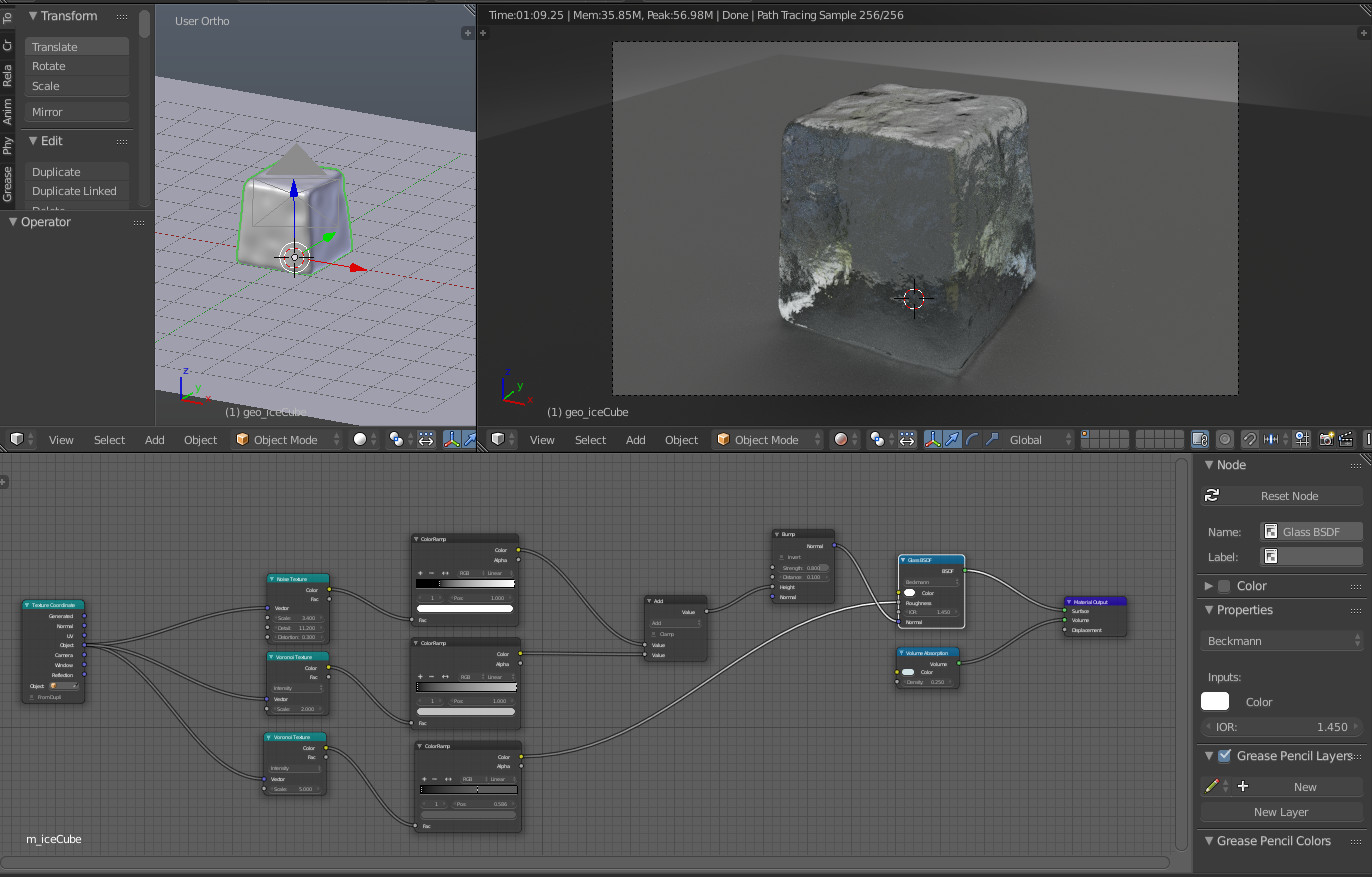Click the white Color input swatch
This screenshot has height=877, width=1372.
1215,702
